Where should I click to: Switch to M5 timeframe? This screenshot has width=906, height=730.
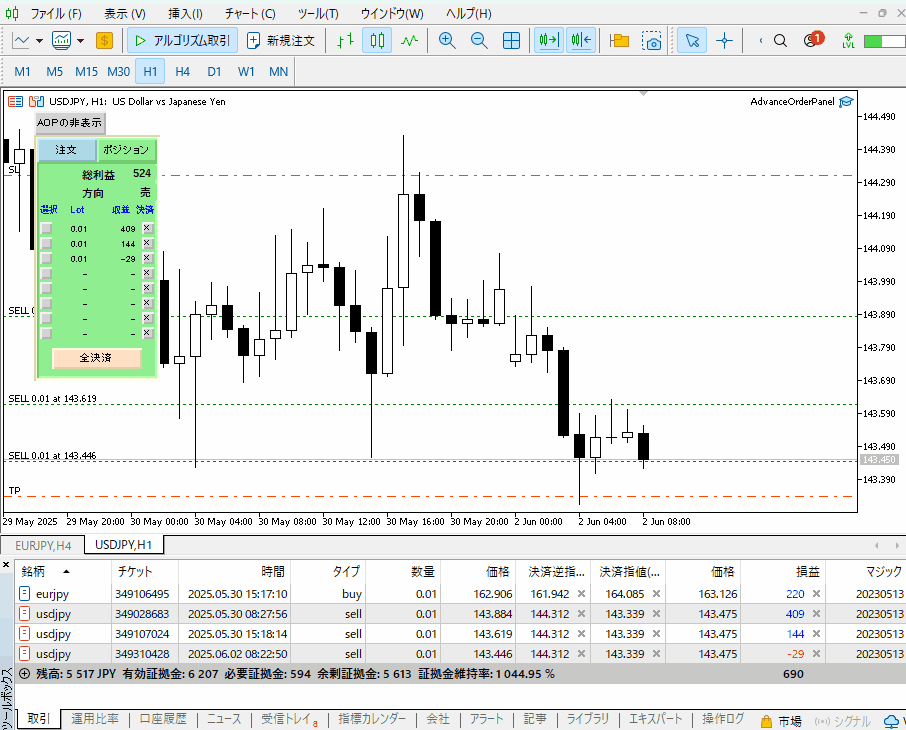pos(54,72)
